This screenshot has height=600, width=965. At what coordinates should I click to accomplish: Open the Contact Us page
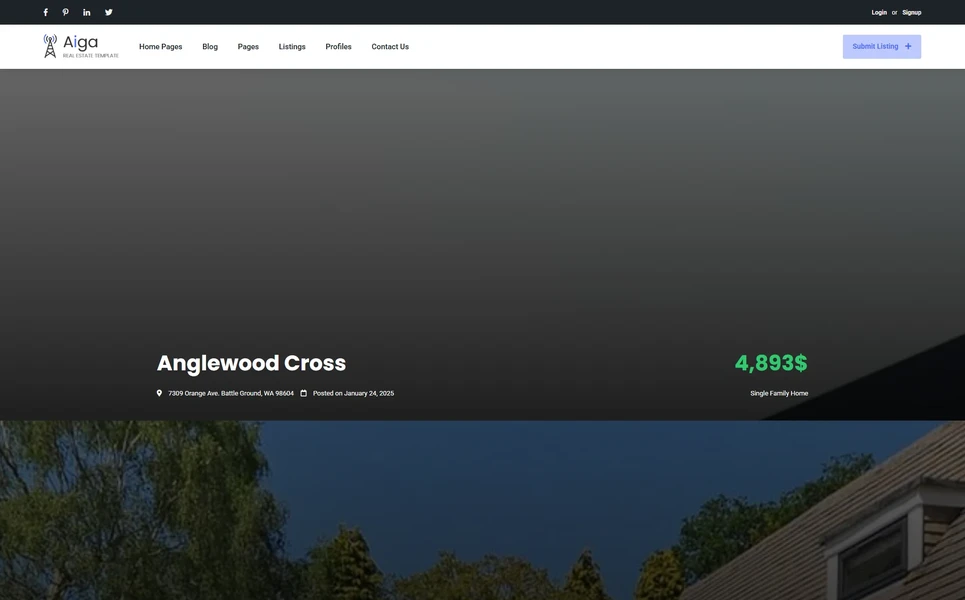(390, 46)
